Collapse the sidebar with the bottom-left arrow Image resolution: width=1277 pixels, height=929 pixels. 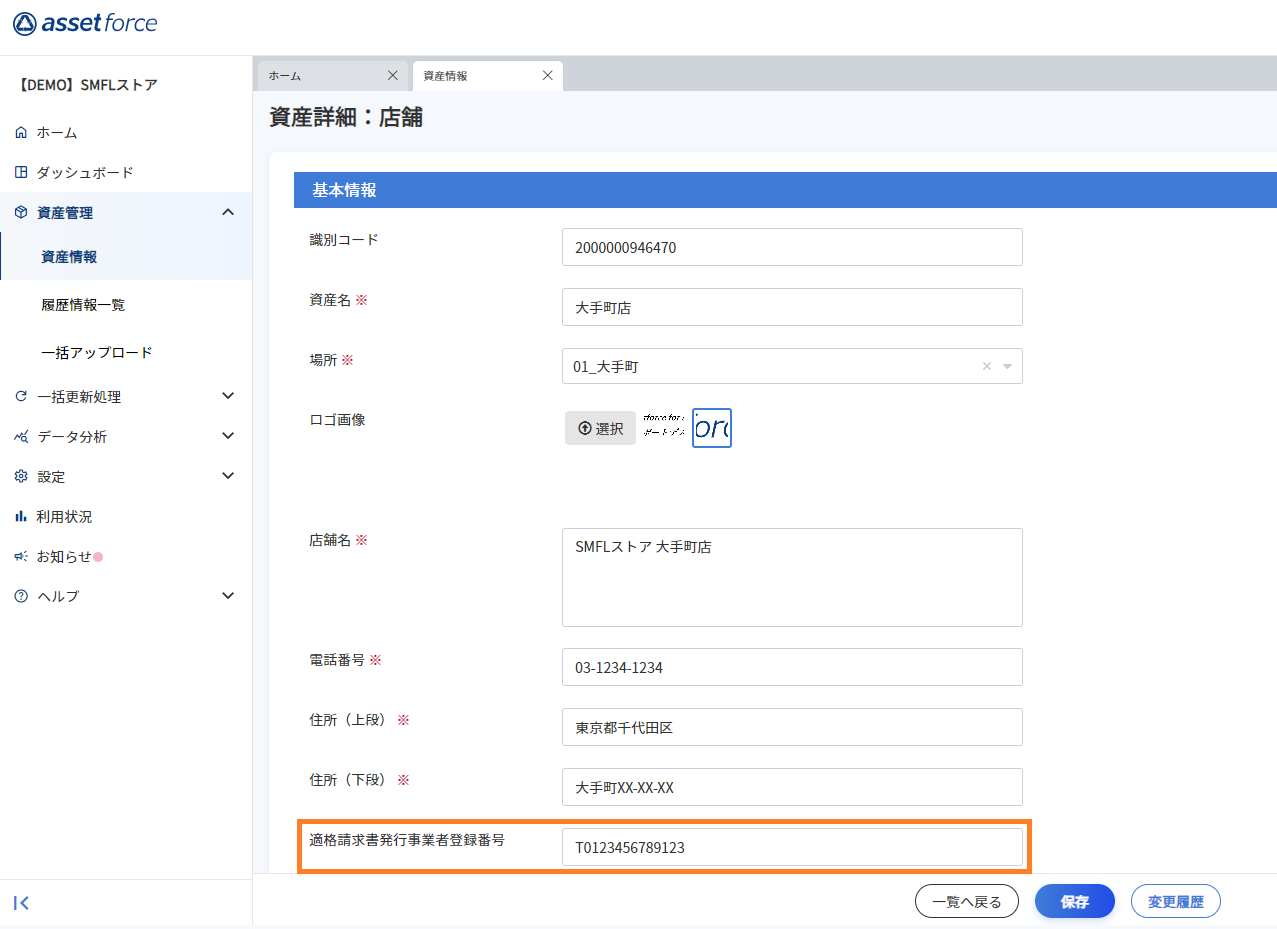coord(22,902)
